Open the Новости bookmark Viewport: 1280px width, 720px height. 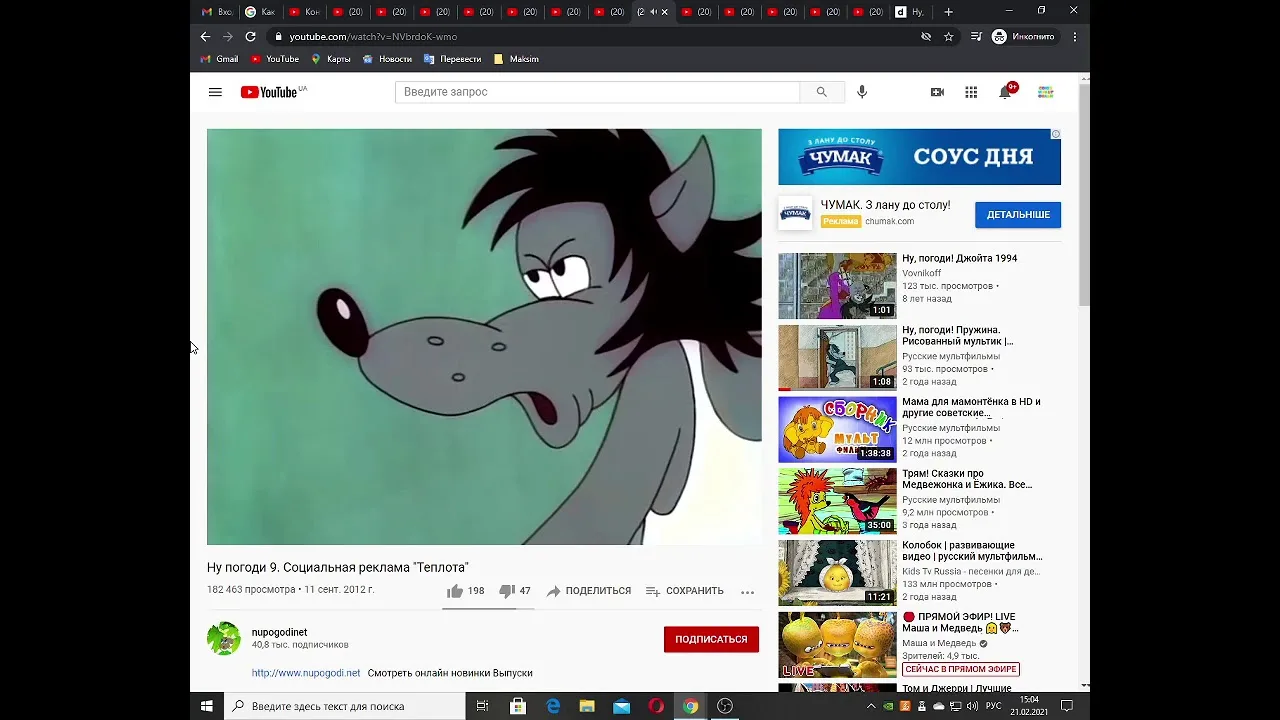click(387, 59)
